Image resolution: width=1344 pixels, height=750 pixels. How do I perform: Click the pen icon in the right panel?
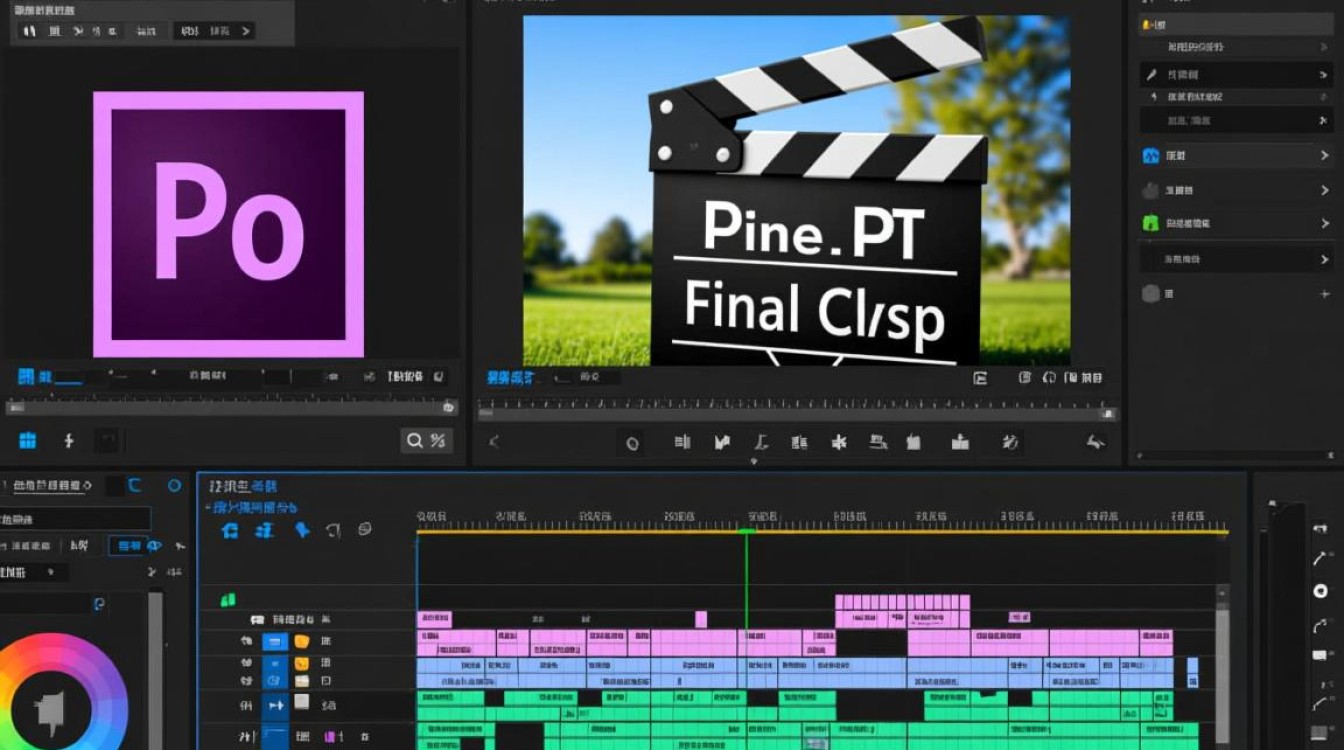click(x=1151, y=75)
